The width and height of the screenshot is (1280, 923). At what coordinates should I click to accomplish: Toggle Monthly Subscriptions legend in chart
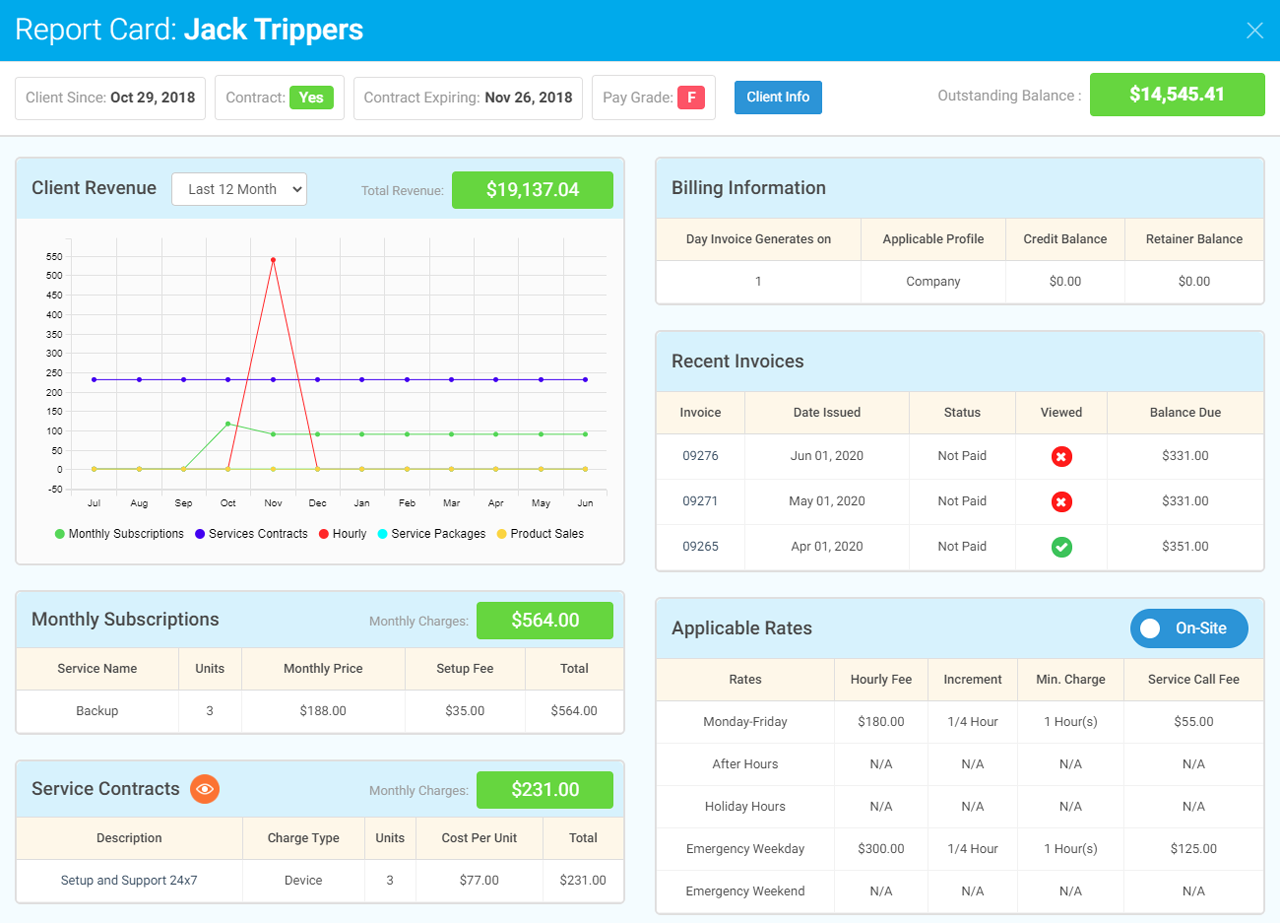point(119,534)
